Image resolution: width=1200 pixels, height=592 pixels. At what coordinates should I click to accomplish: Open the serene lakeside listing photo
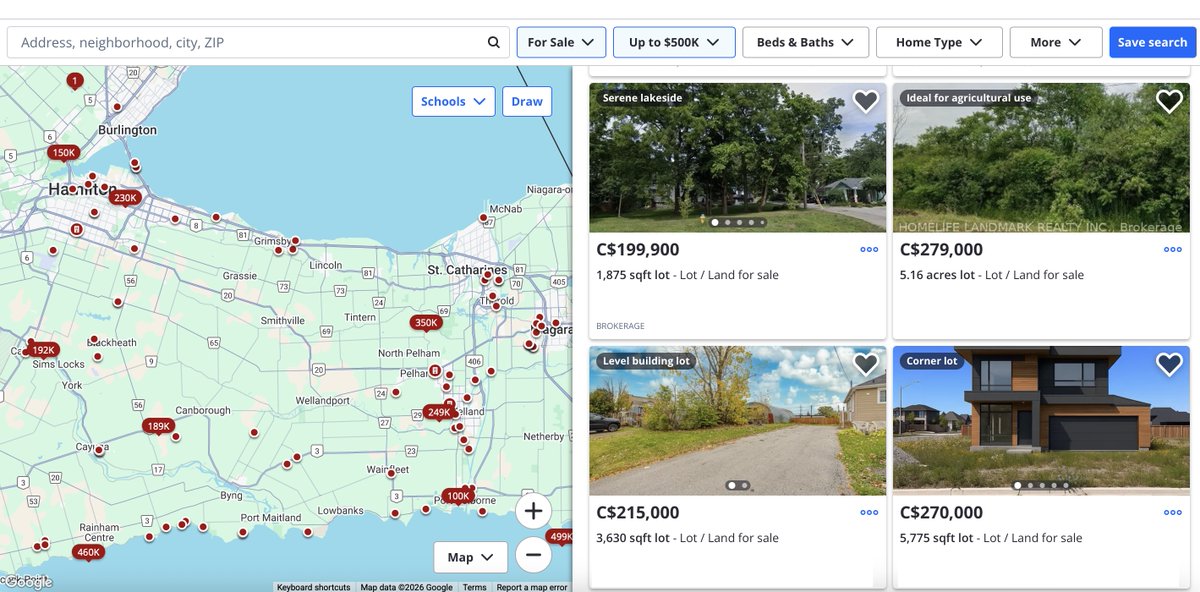point(738,158)
